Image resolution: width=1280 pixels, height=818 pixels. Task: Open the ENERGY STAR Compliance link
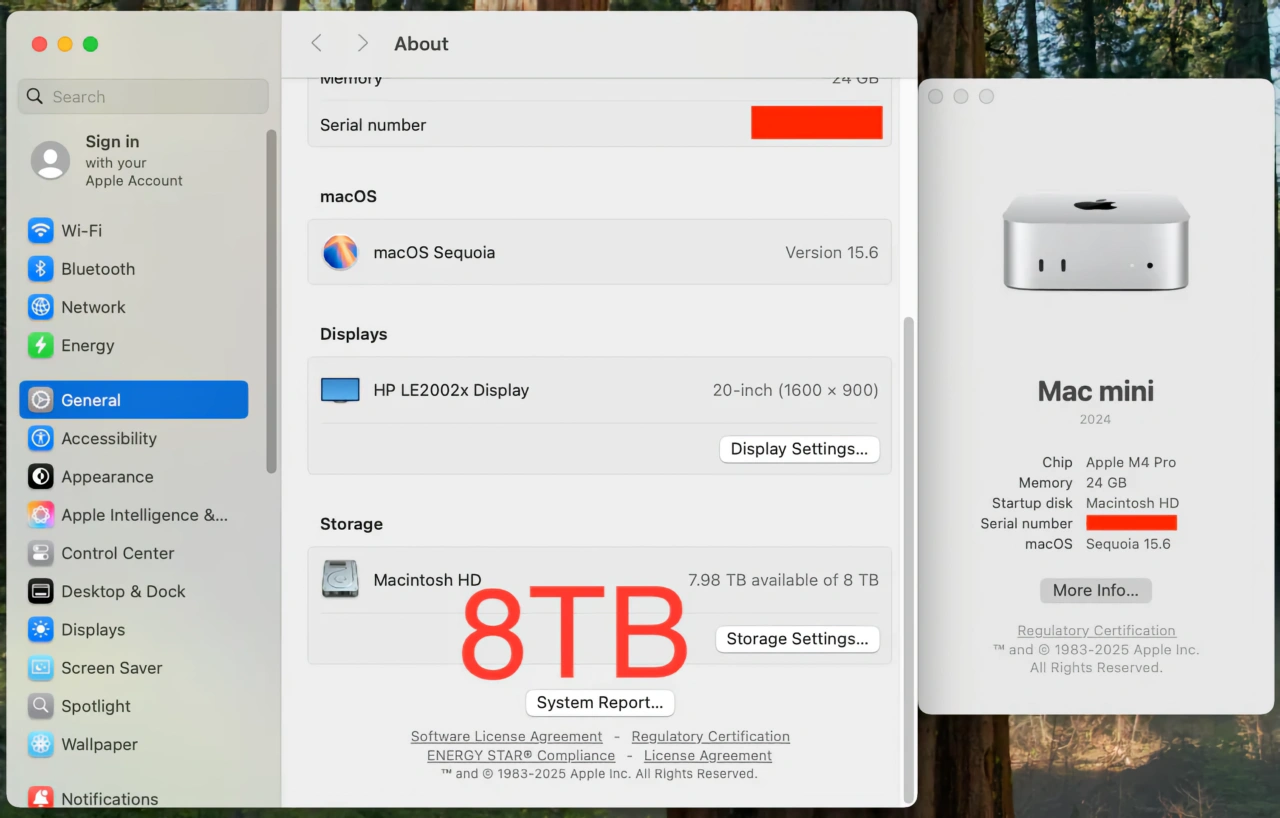coord(520,755)
